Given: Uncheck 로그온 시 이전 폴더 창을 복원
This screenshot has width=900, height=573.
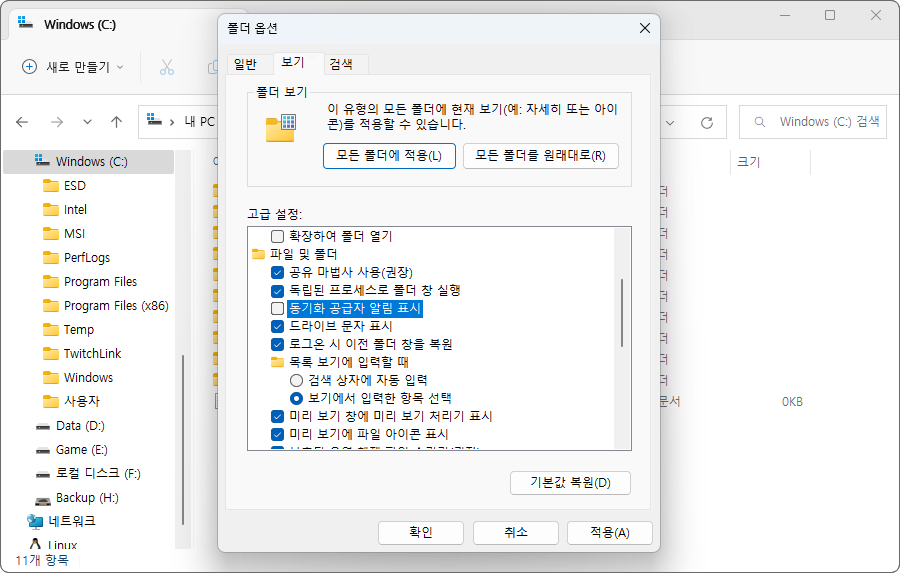Looking at the screenshot, I should (x=277, y=344).
